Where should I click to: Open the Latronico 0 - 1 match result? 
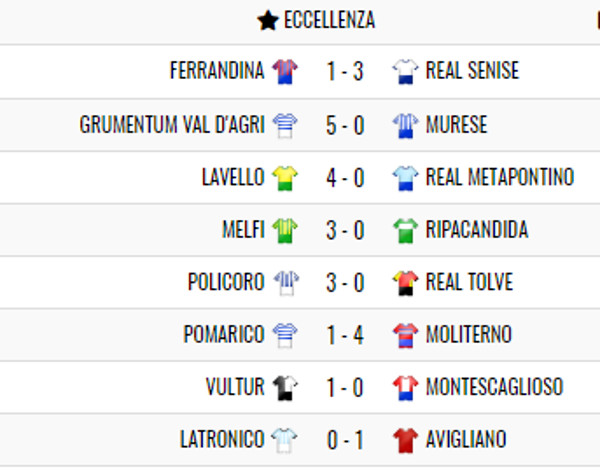pos(345,440)
